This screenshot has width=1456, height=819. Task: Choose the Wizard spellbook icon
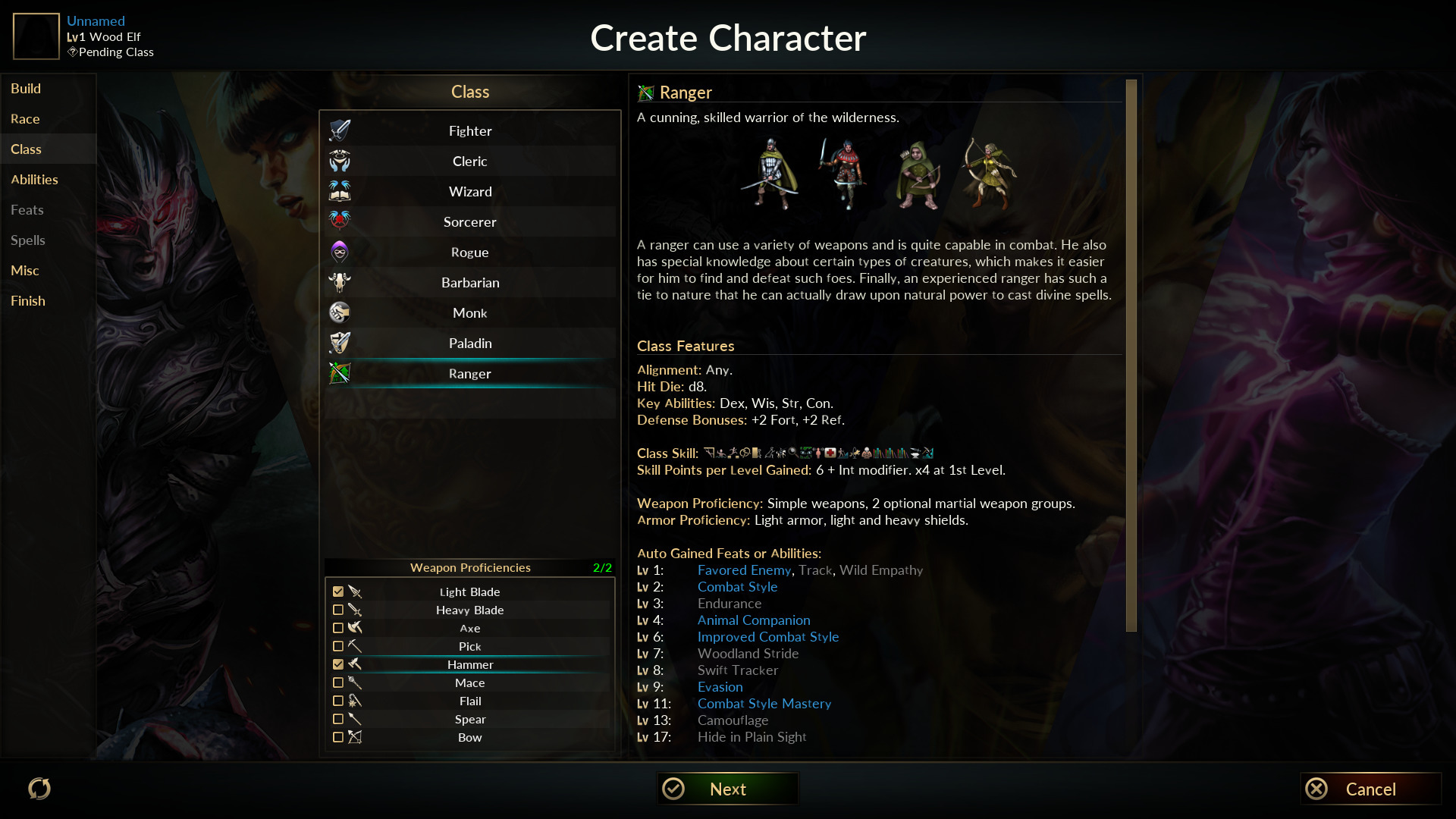[339, 191]
